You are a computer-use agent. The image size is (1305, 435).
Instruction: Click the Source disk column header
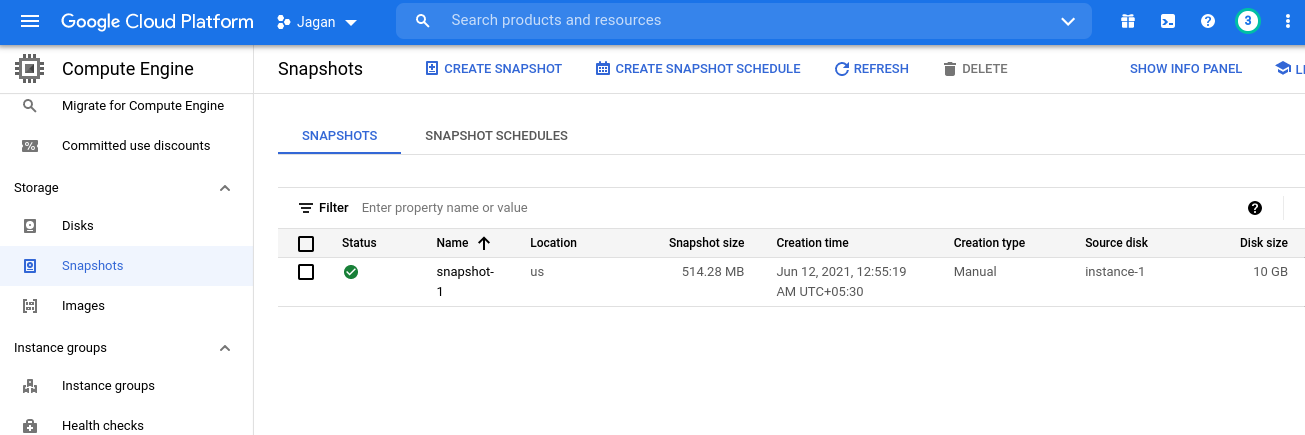coord(1116,243)
